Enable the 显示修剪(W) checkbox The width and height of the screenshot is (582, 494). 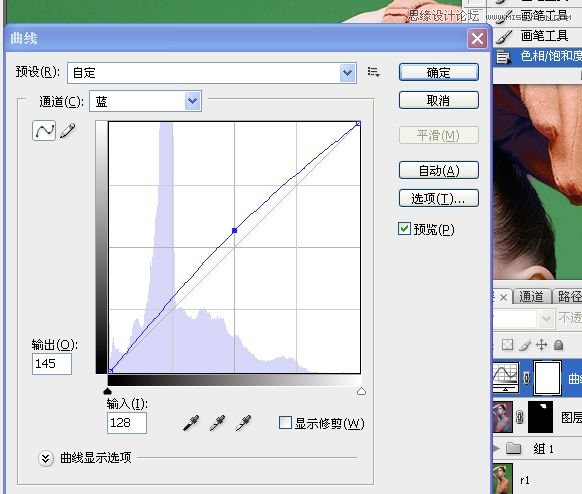pos(285,422)
